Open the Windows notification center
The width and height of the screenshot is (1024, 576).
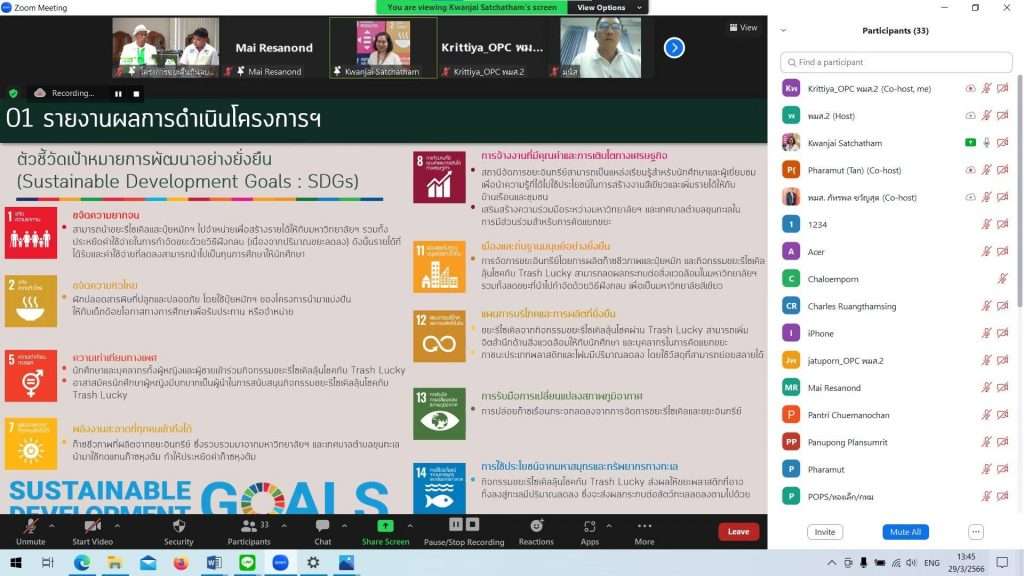1002,563
